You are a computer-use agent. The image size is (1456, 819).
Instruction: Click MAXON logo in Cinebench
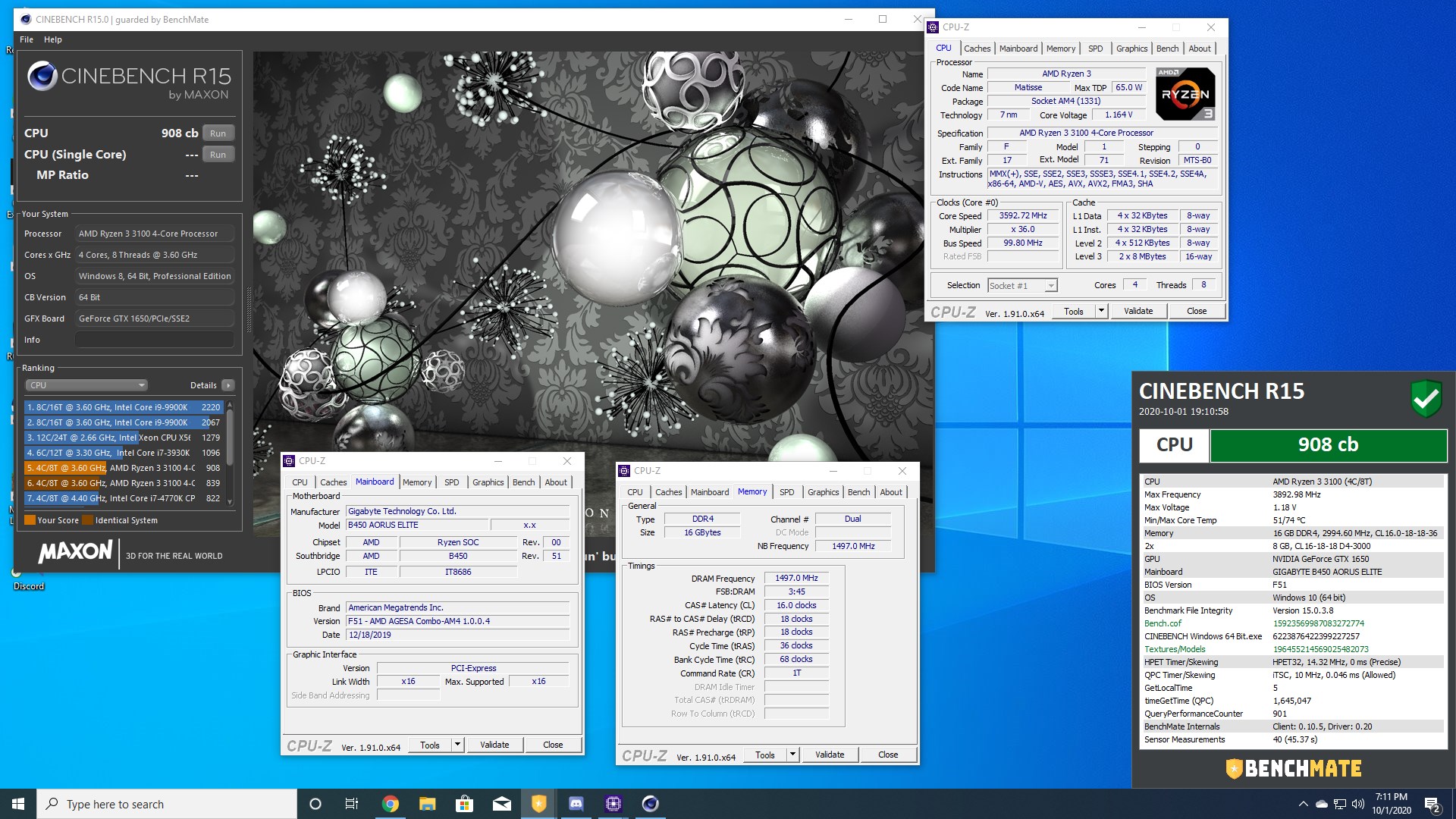point(76,551)
